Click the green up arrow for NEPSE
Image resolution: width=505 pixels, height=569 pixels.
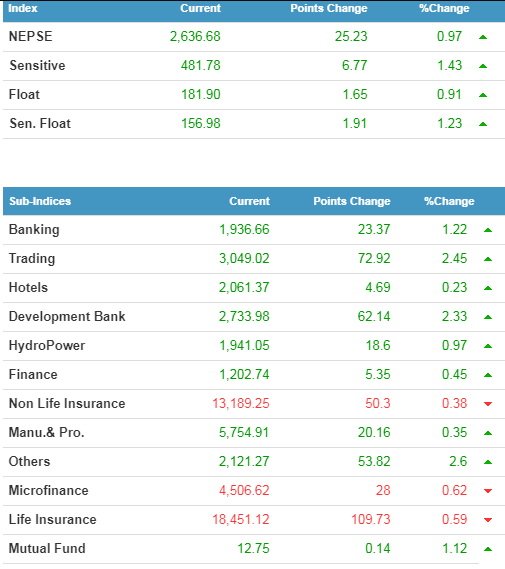[483, 37]
